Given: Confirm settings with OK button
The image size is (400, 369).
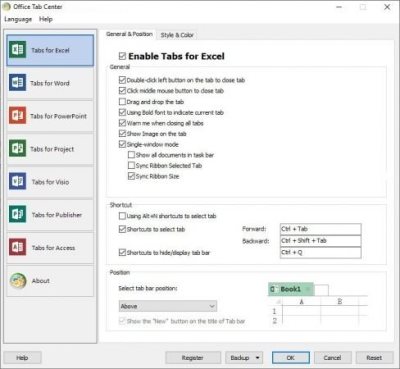Looking at the screenshot, I should click(x=291, y=358).
